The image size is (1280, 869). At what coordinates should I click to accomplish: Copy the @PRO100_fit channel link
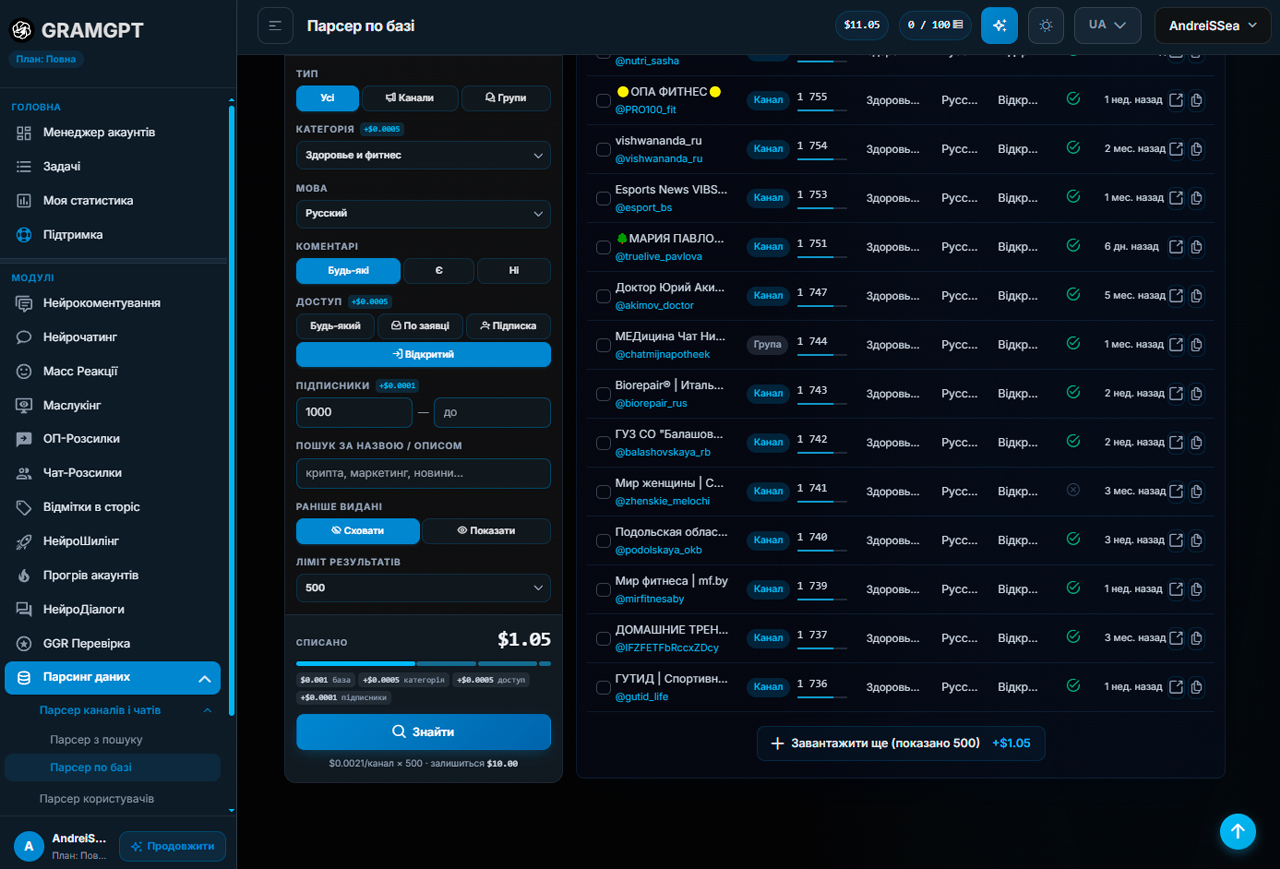pyautogui.click(x=1197, y=100)
